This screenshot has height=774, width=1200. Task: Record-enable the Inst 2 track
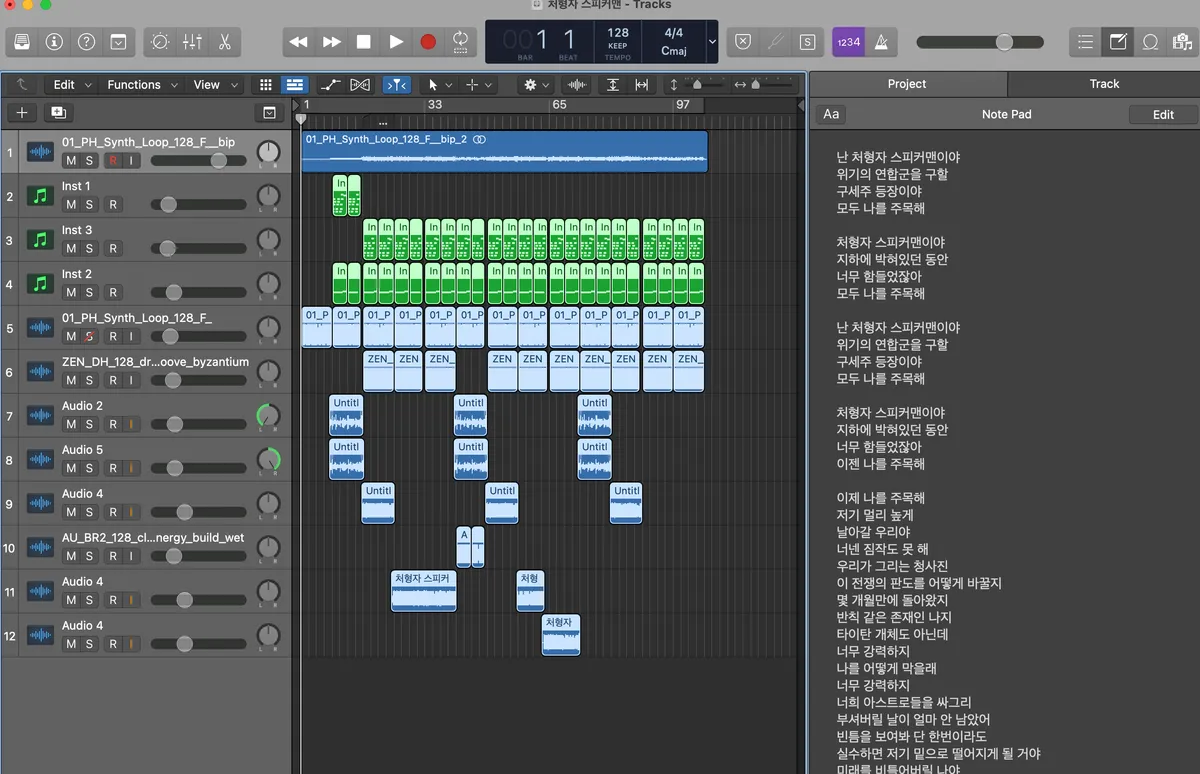click(113, 293)
